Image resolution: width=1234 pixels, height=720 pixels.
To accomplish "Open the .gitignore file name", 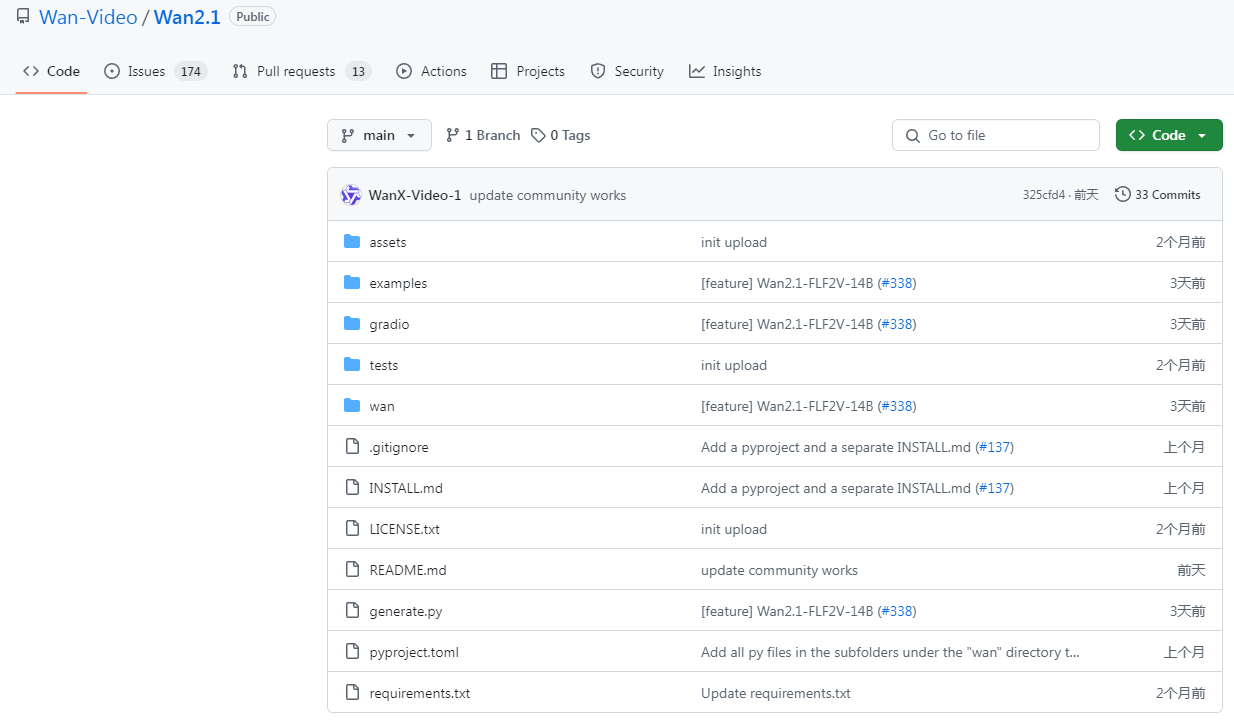I will (x=399, y=447).
